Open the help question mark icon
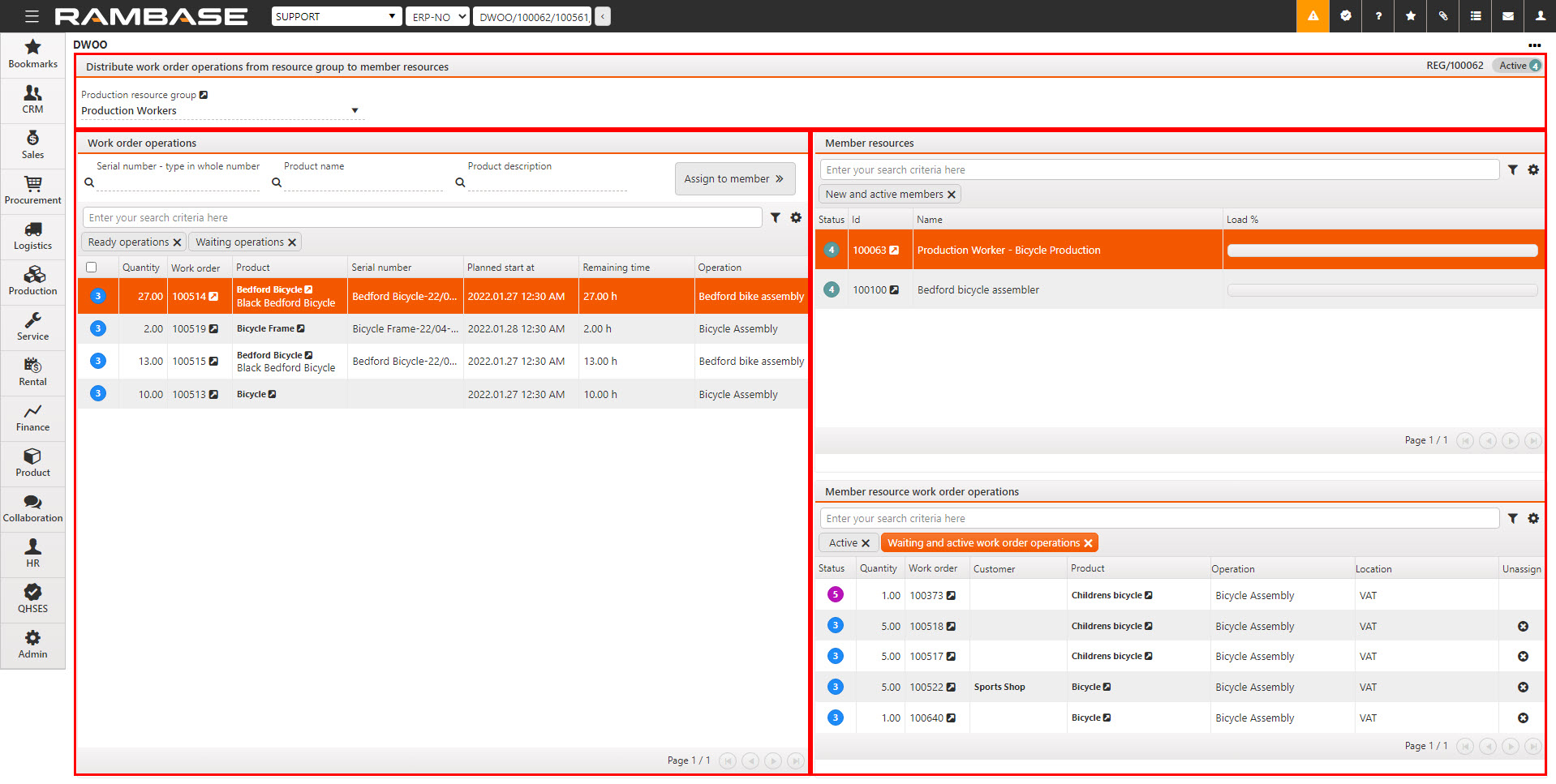Image resolution: width=1556 pixels, height=784 pixels. pyautogui.click(x=1378, y=16)
